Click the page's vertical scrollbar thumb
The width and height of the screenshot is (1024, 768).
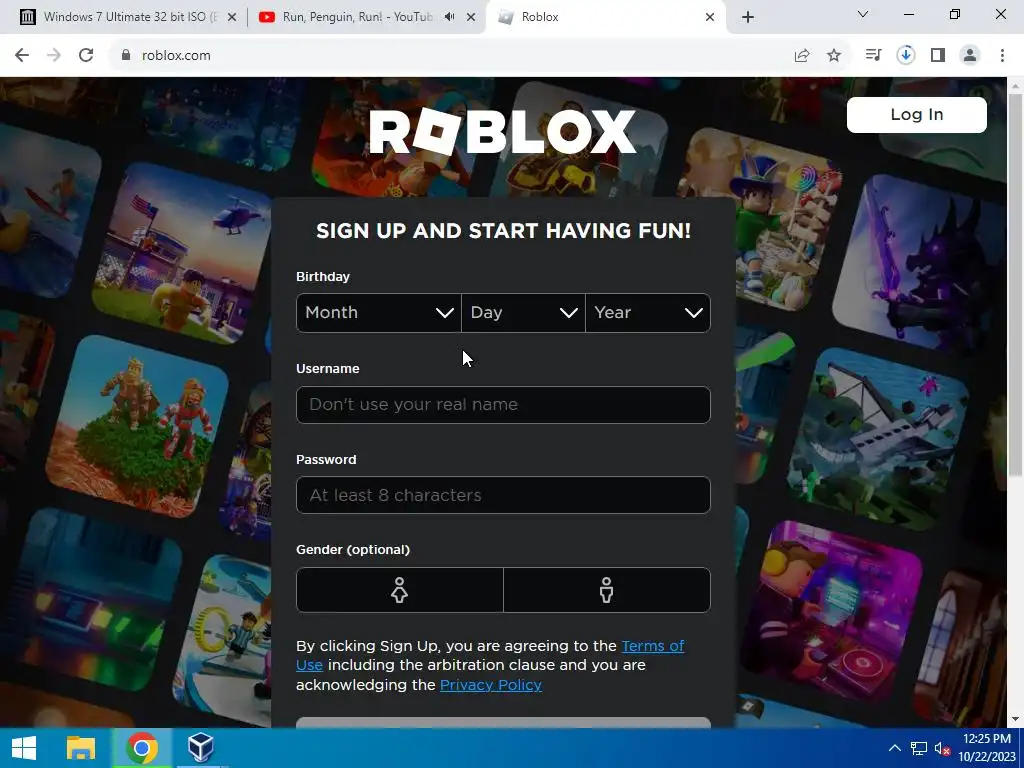coord(1015,284)
